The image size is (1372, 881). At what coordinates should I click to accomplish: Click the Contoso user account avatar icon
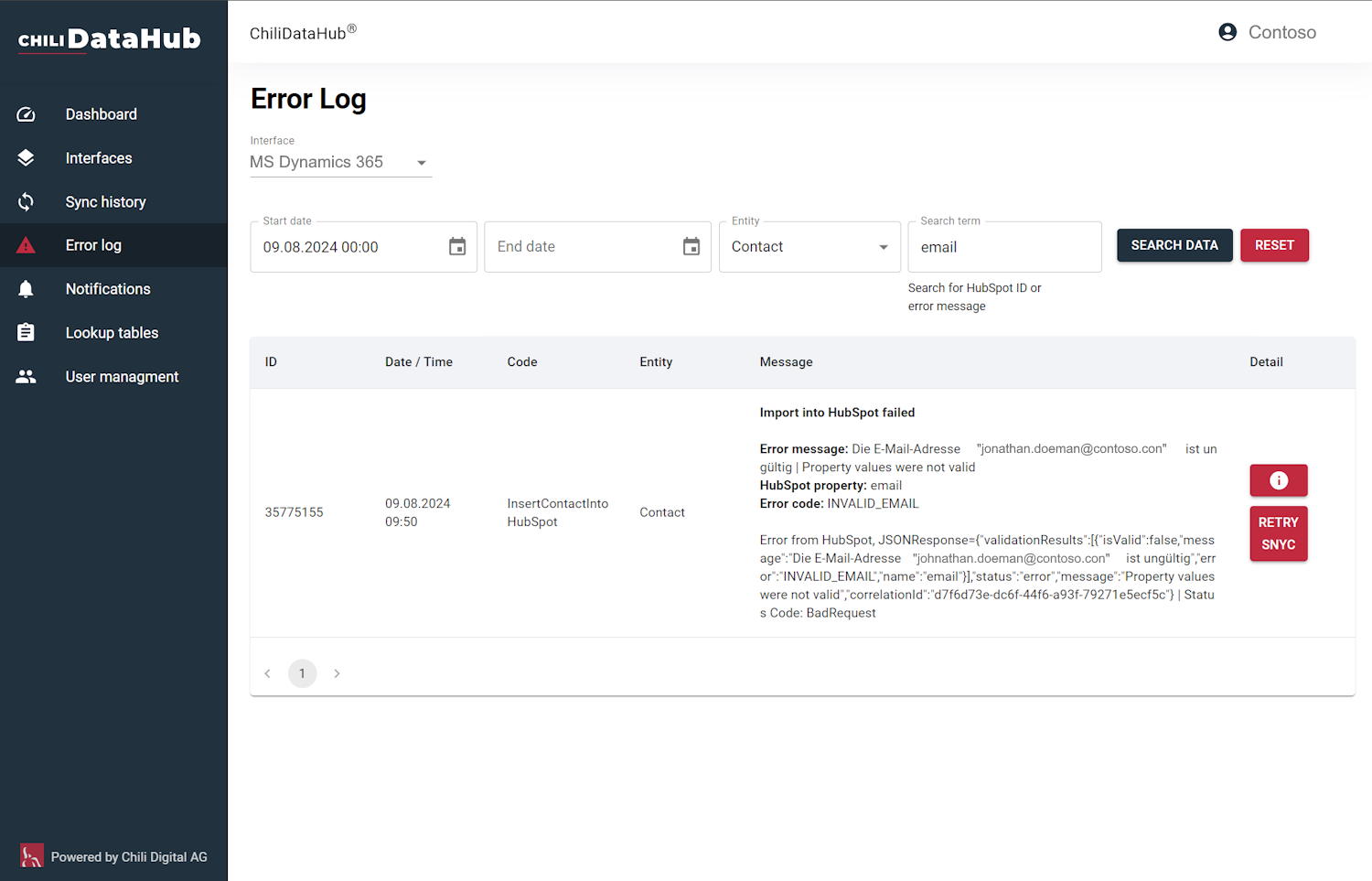pyautogui.click(x=1227, y=32)
